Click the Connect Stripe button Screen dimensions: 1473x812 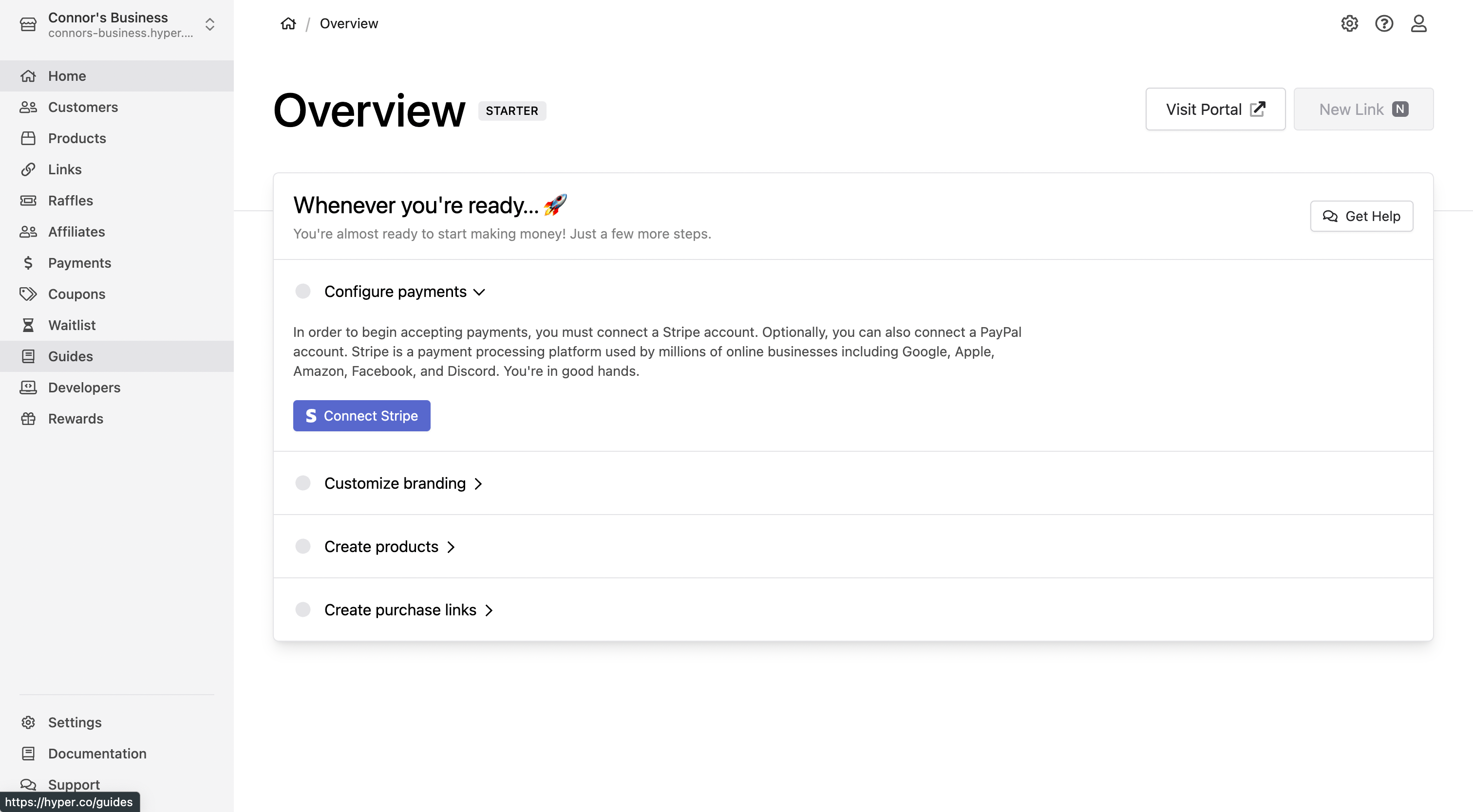click(x=361, y=416)
